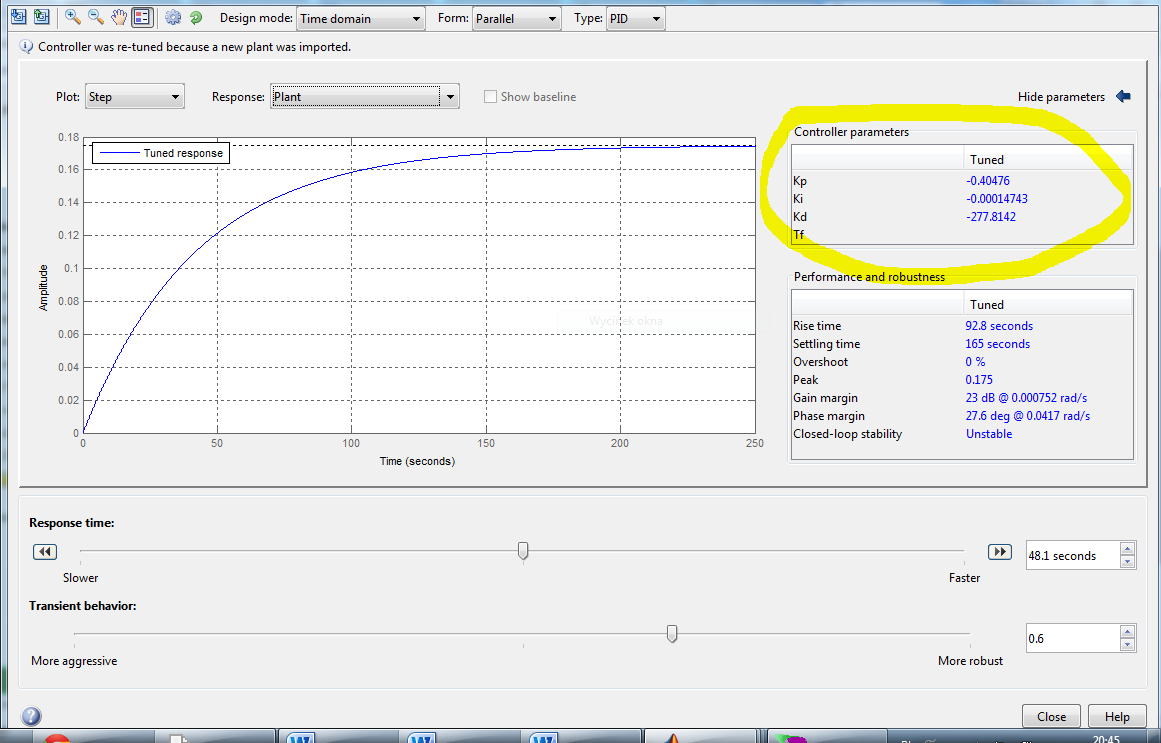Click the Kd value -277.8142
The width and height of the screenshot is (1161, 743).
pyautogui.click(x=991, y=216)
